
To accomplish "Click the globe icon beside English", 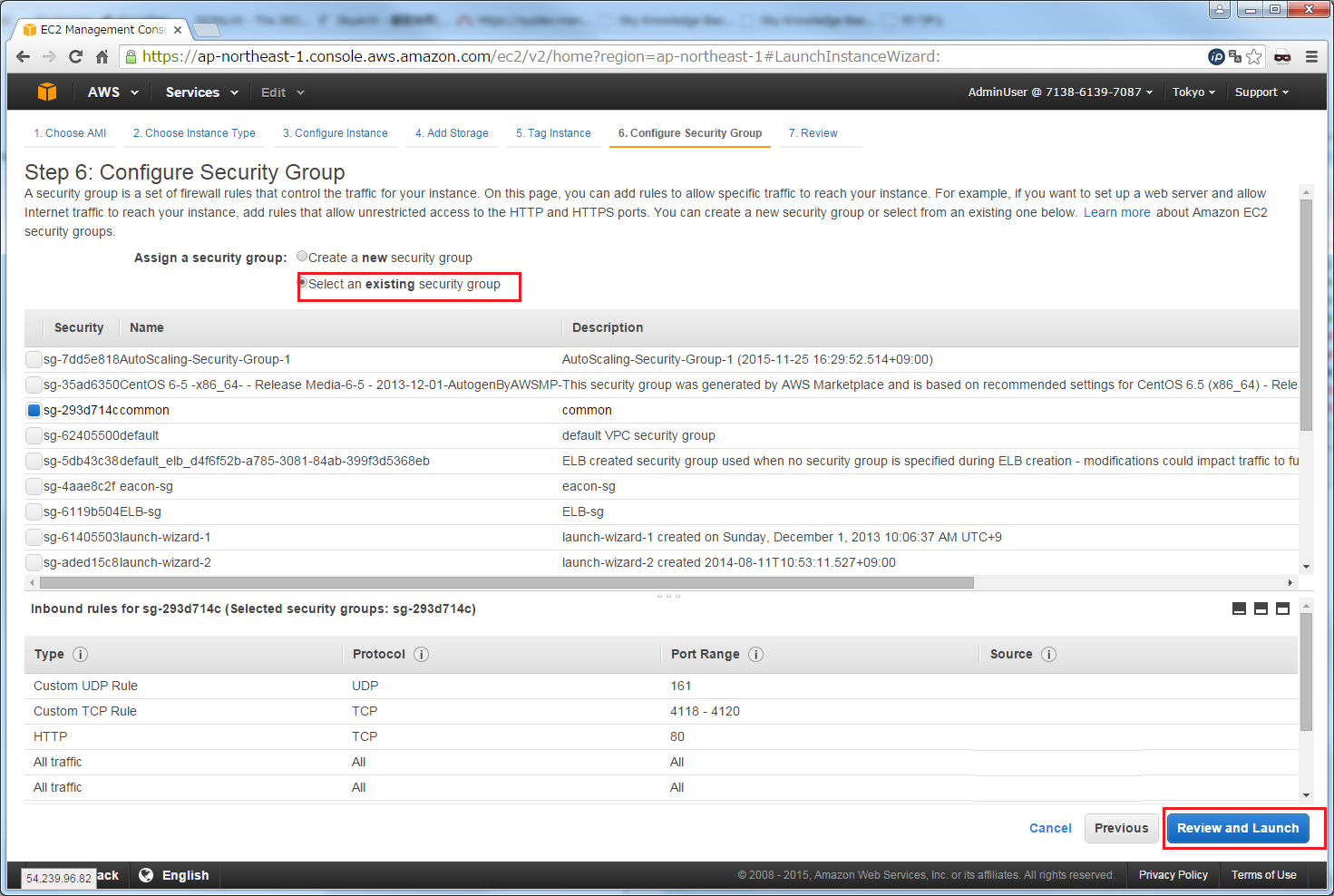I will pos(146,875).
